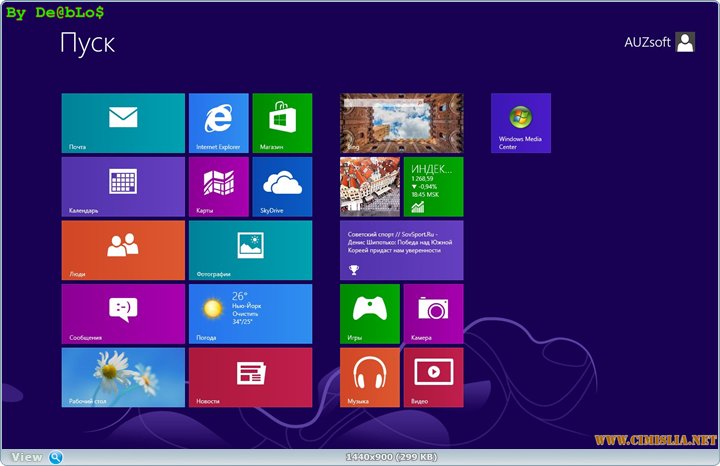Launch the Internet Explorer tile
The image size is (720, 466).
tap(218, 123)
